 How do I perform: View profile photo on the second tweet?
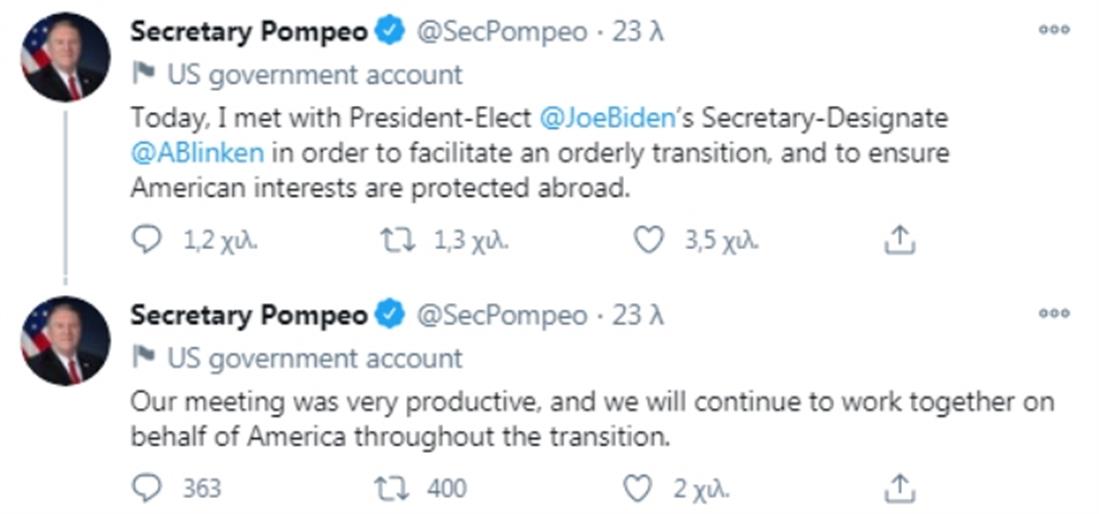[x=65, y=341]
